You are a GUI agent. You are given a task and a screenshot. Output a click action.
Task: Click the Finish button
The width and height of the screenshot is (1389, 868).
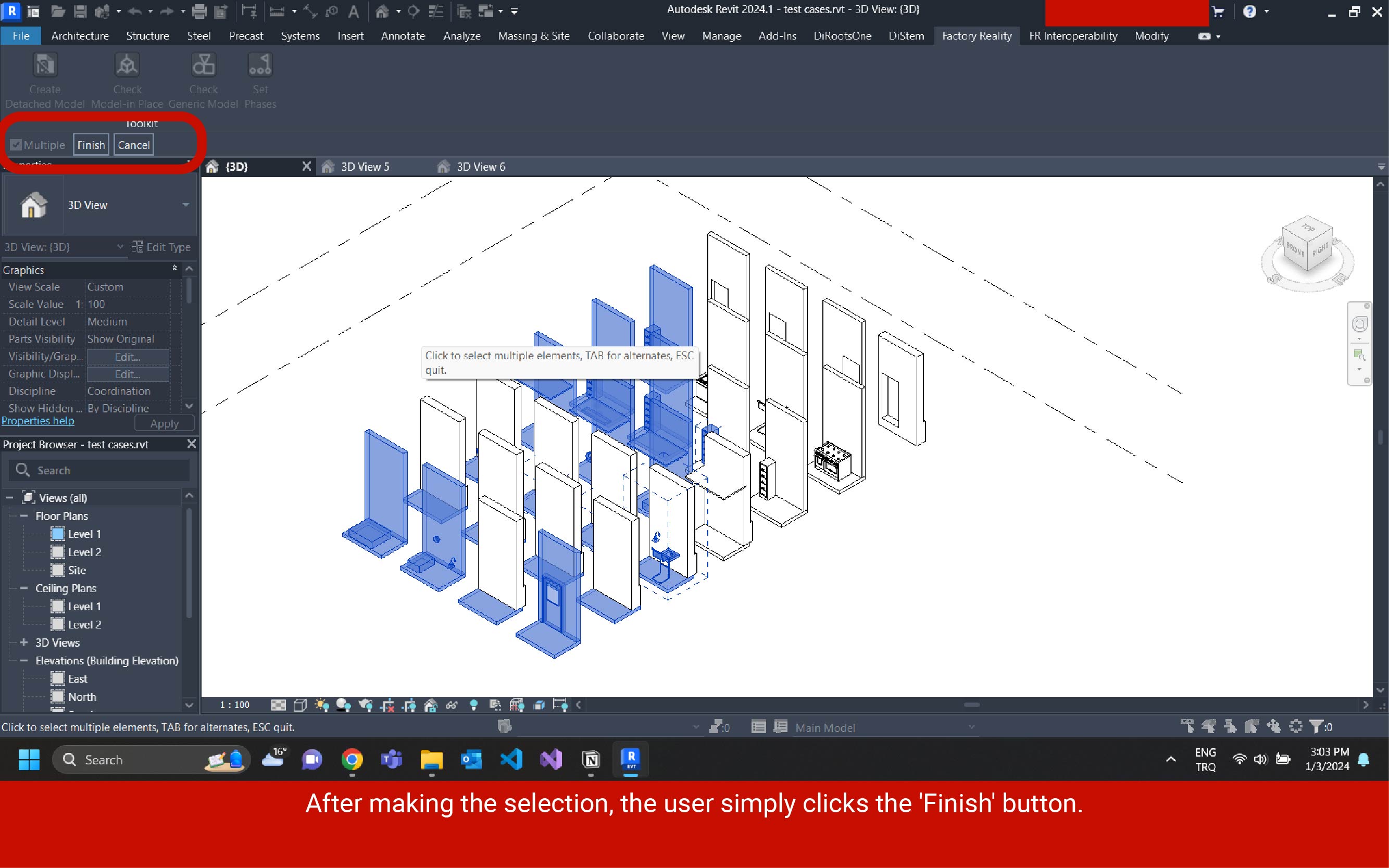point(91,145)
